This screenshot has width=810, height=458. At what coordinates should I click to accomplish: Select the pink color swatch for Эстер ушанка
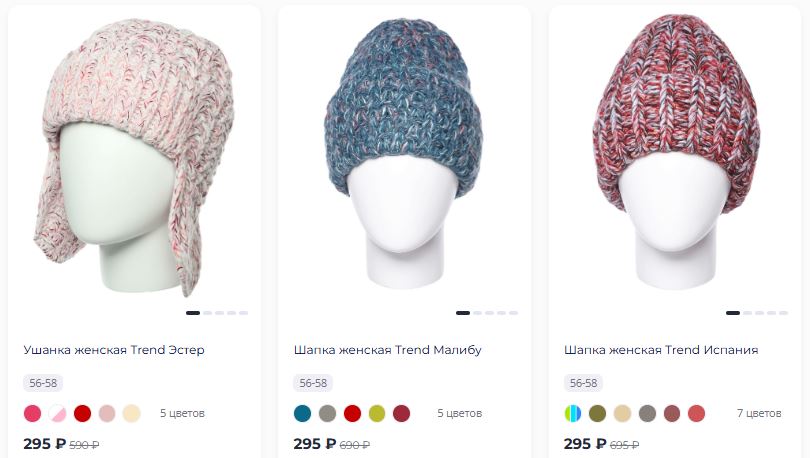33,414
